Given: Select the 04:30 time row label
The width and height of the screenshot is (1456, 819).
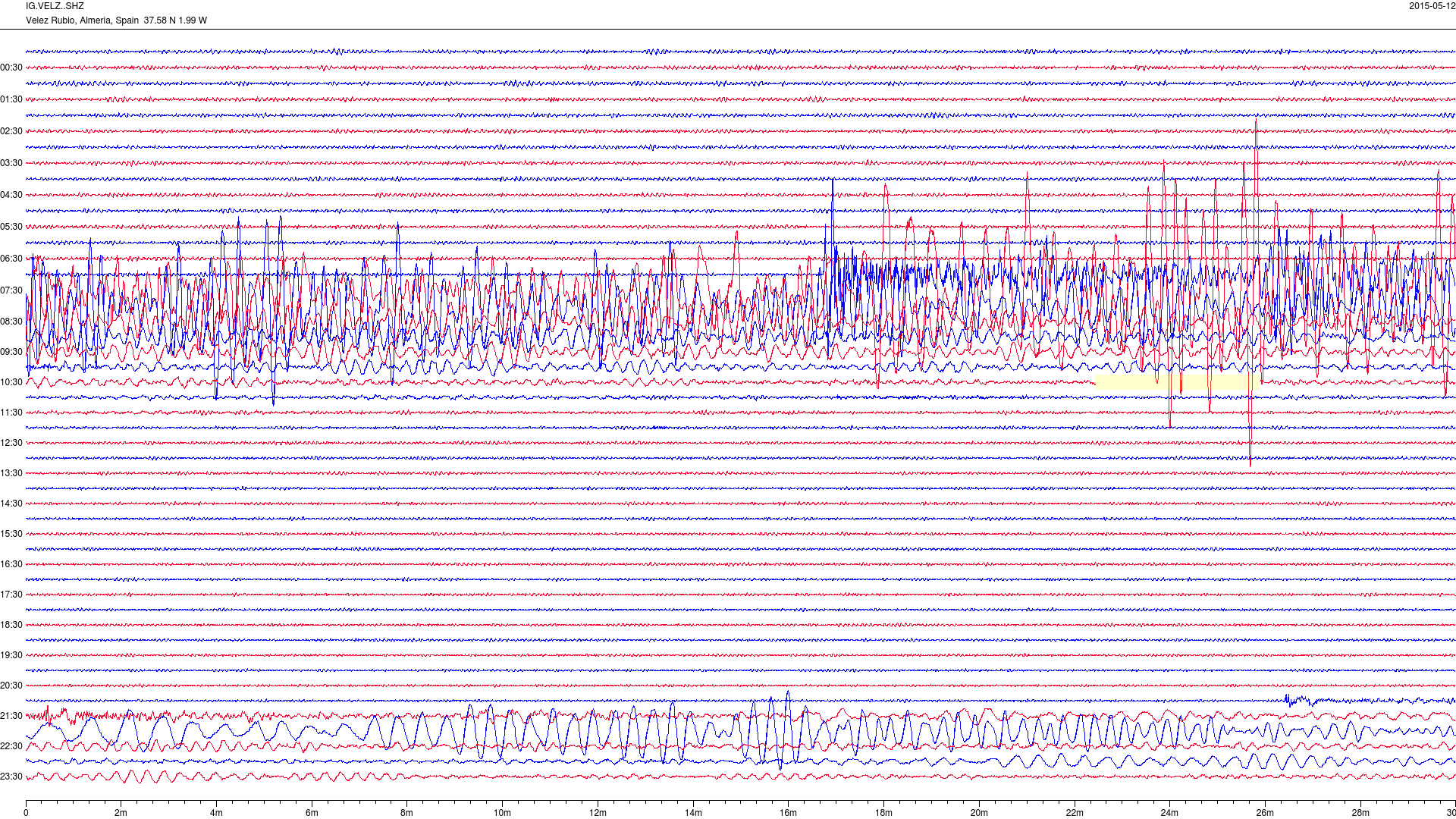Looking at the screenshot, I should pyautogui.click(x=11, y=195).
